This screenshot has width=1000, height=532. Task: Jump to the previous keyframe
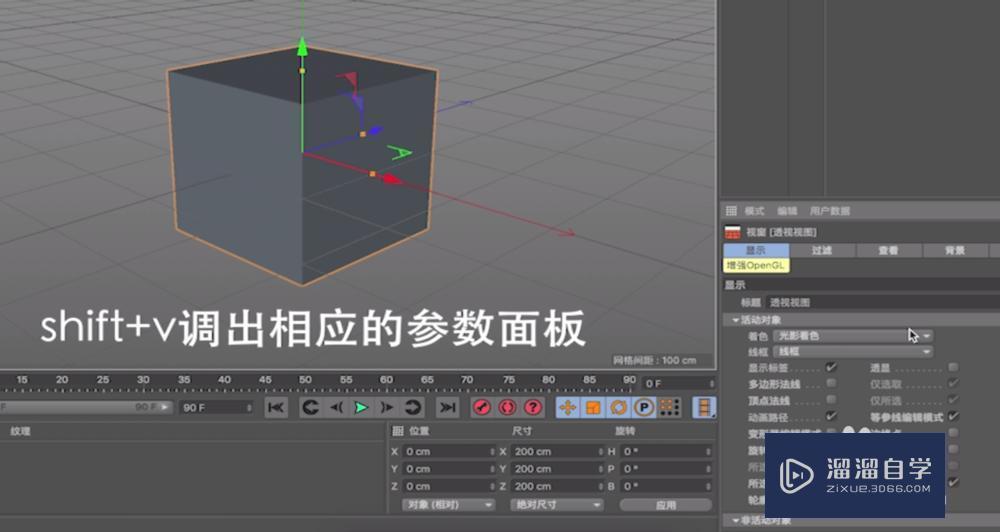pyautogui.click(x=310, y=407)
